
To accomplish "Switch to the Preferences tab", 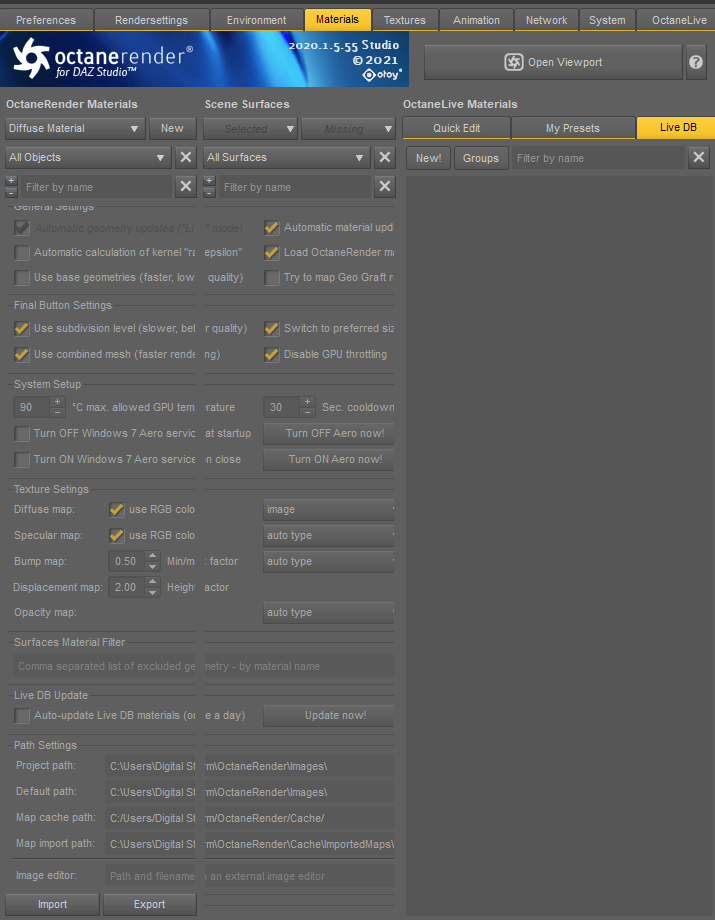I will pyautogui.click(x=46, y=20).
